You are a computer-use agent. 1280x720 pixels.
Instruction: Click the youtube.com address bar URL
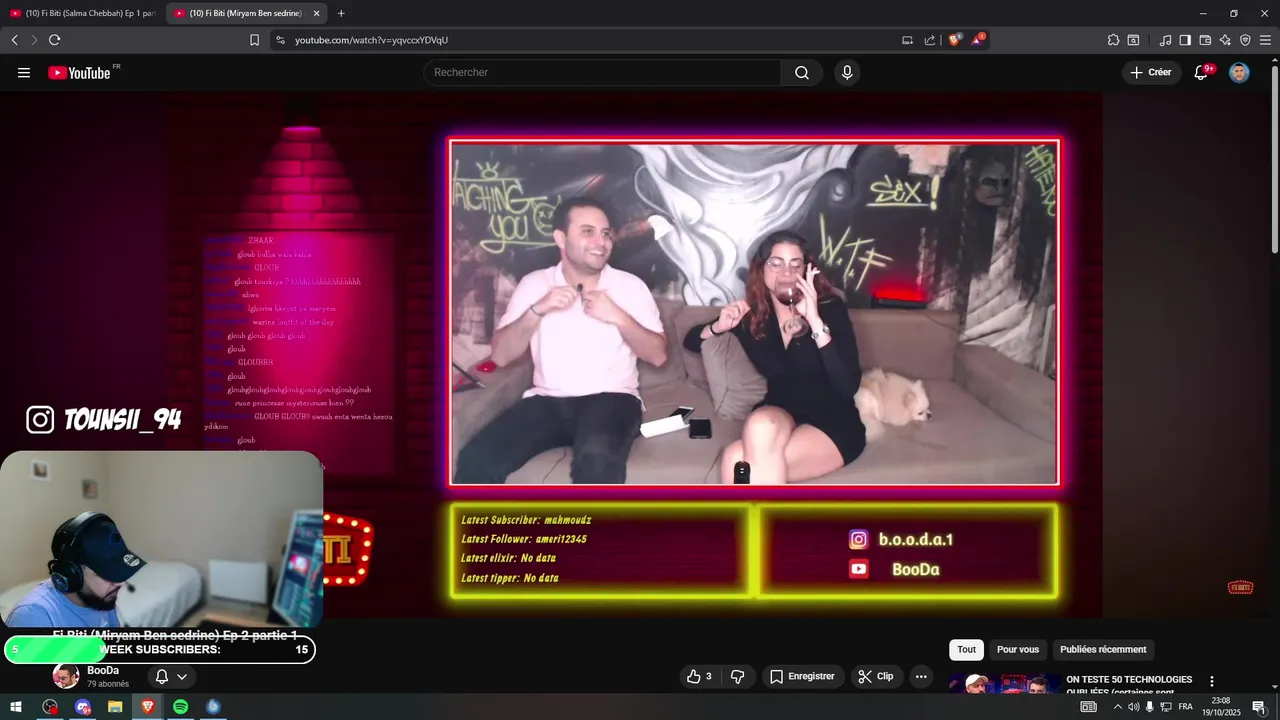371,40
